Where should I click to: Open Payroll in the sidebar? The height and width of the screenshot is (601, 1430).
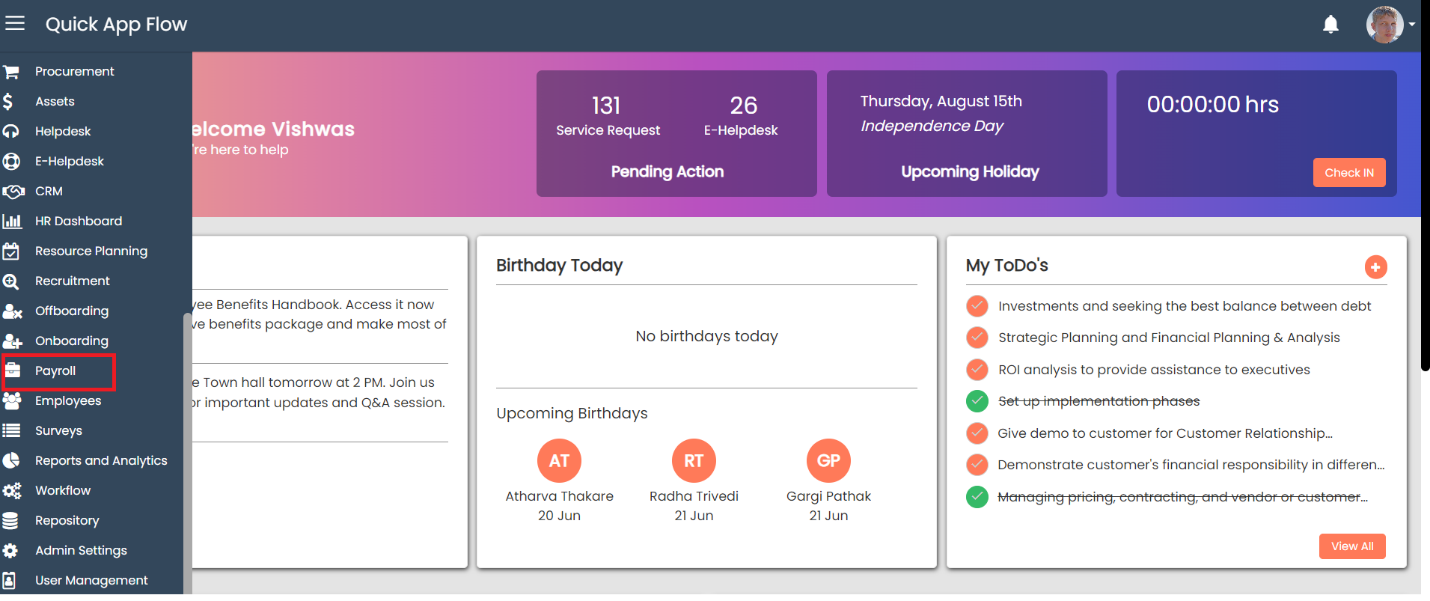(x=56, y=371)
